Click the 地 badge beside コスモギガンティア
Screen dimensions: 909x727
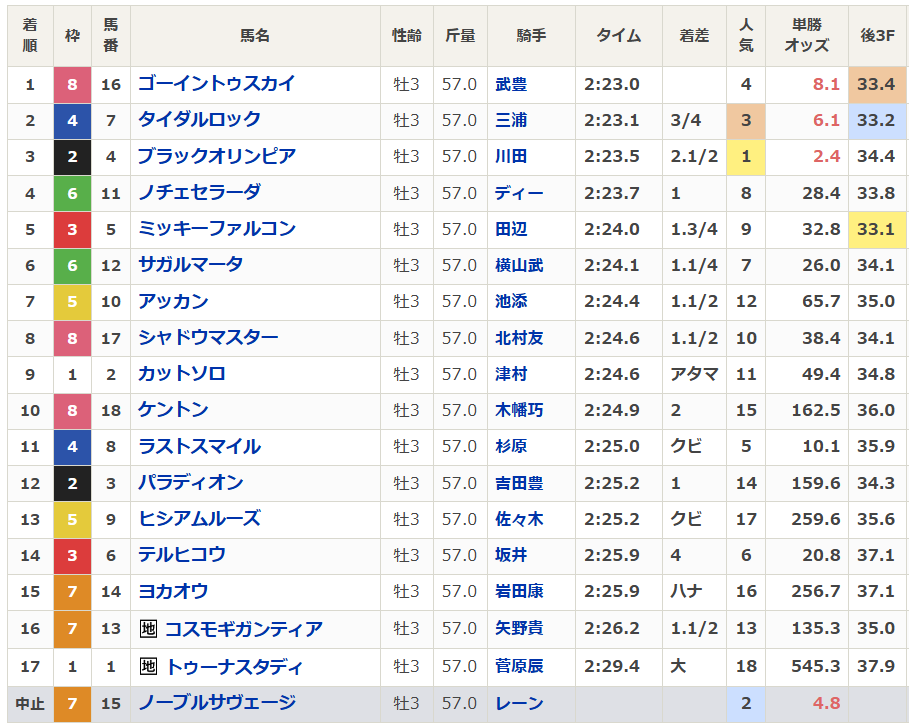pyautogui.click(x=148, y=628)
